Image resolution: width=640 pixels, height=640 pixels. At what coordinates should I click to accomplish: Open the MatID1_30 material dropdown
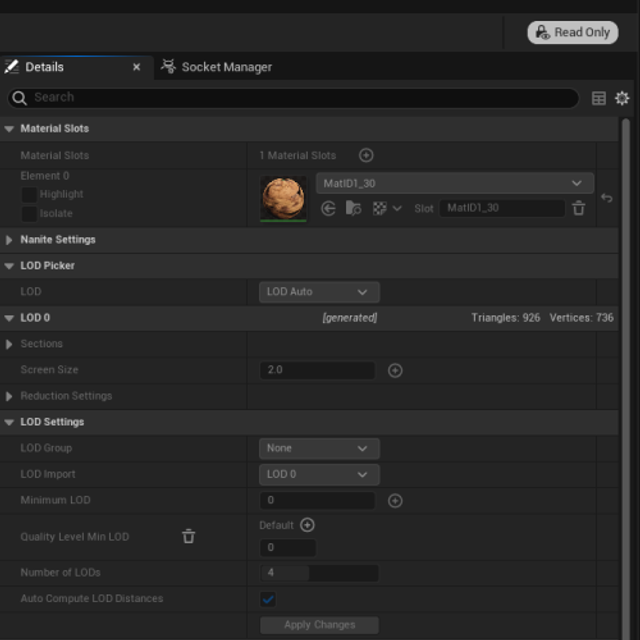coord(455,183)
